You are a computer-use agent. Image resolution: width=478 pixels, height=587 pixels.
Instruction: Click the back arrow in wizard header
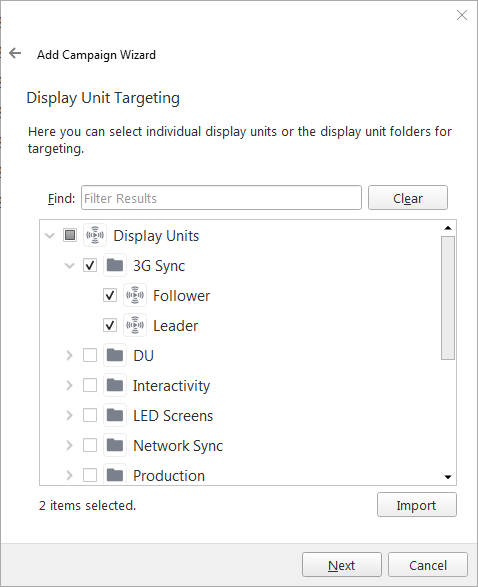point(15,53)
